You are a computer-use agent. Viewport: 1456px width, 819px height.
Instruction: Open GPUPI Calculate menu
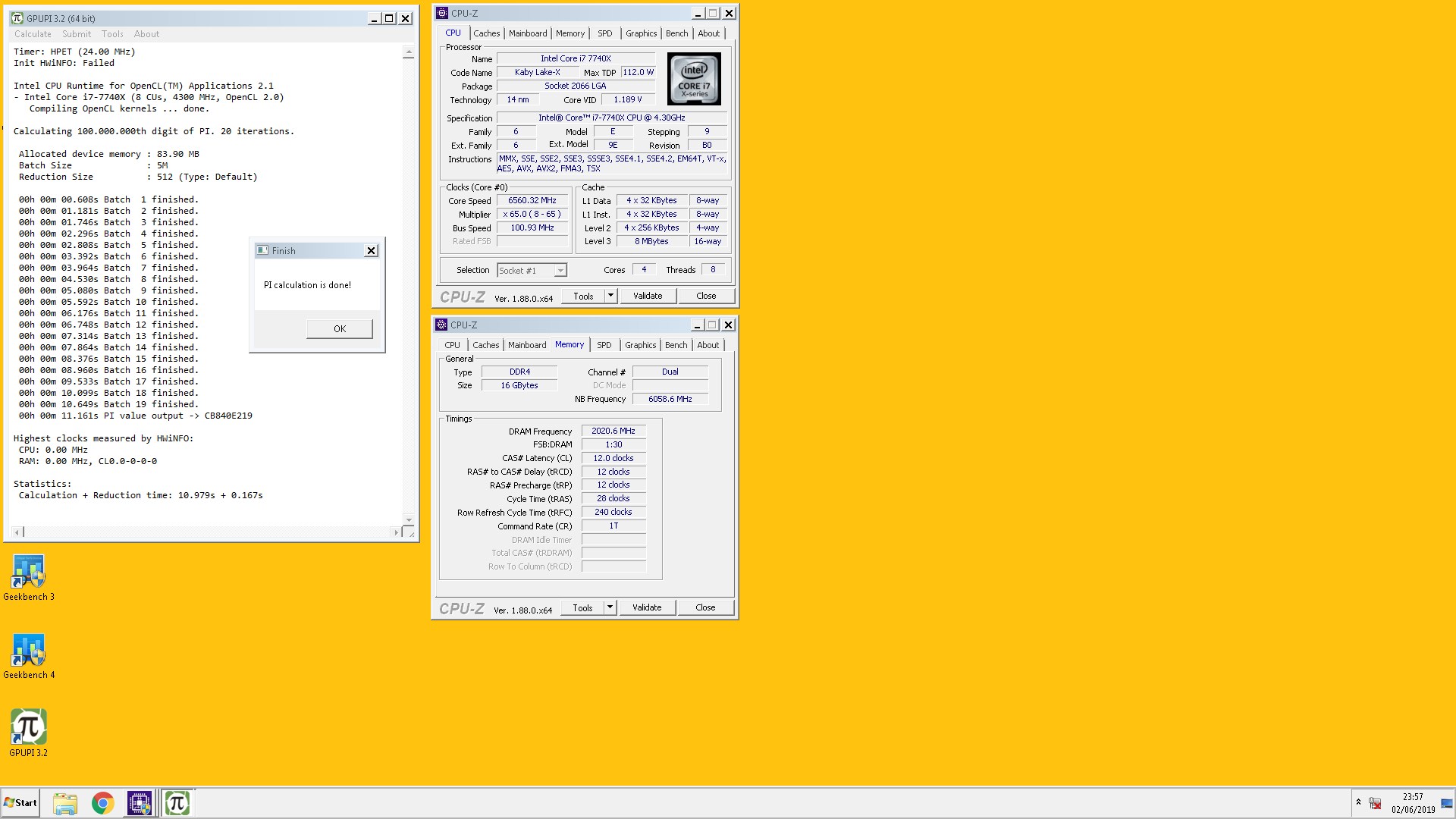tap(33, 34)
